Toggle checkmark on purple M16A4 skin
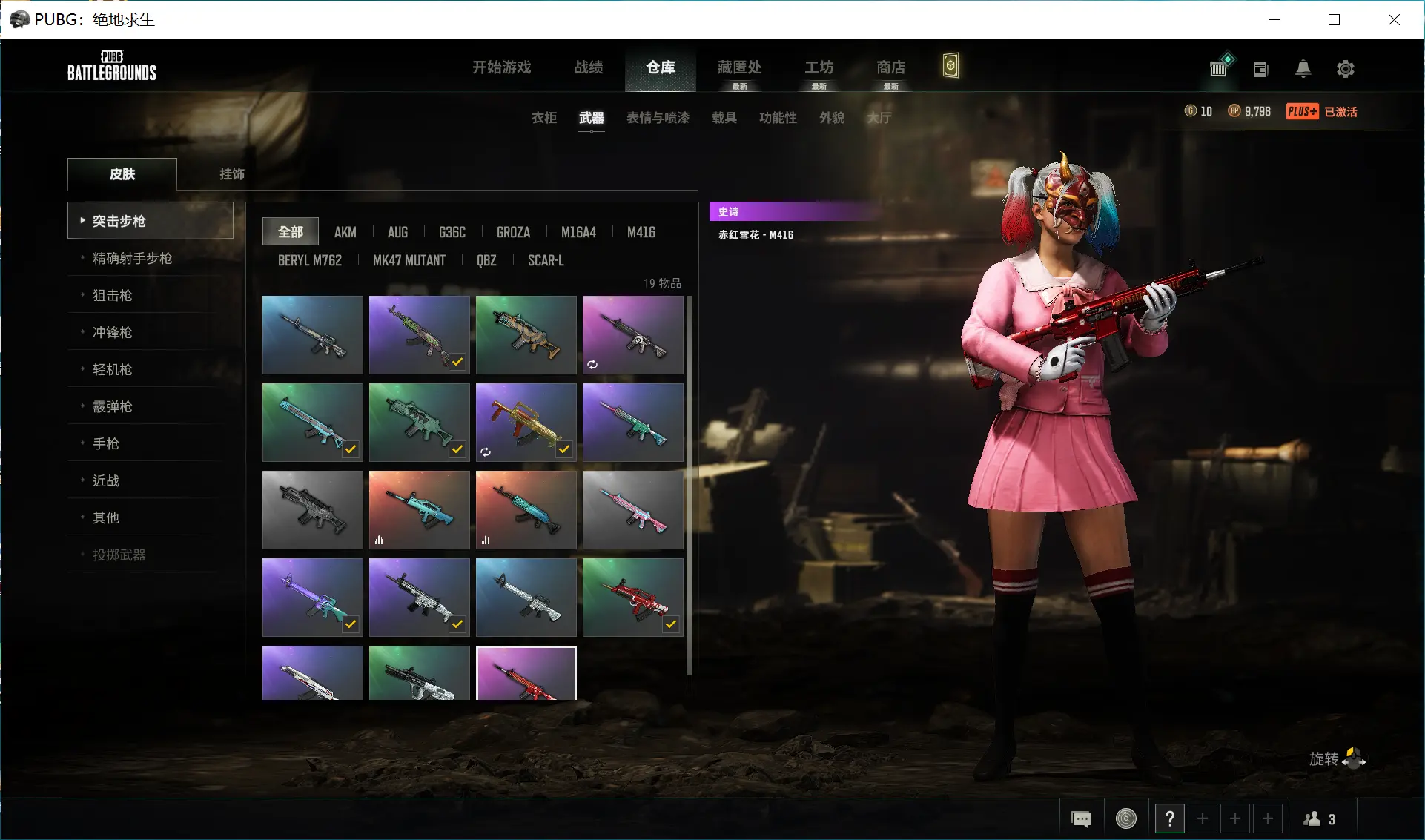 coord(351,624)
